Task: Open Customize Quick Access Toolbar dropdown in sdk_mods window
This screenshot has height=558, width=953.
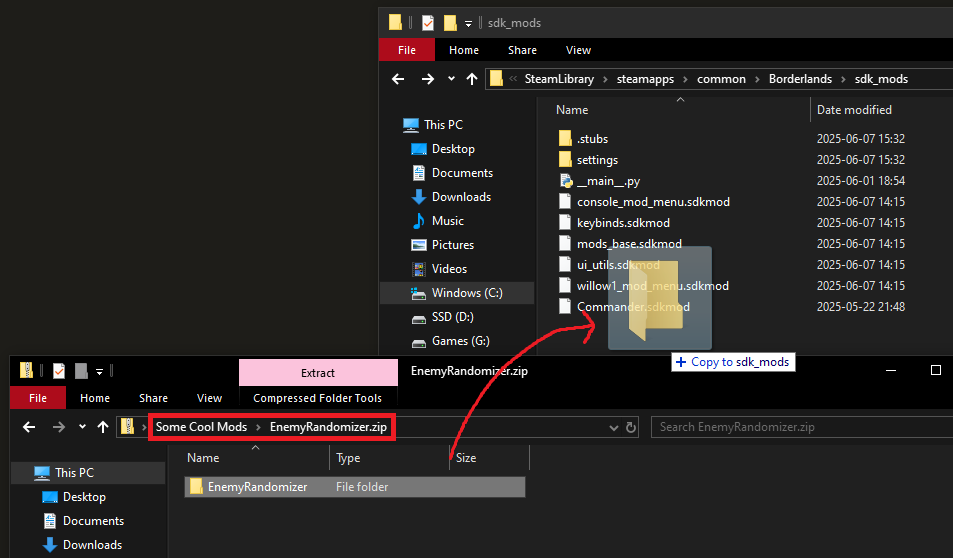Action: (468, 24)
